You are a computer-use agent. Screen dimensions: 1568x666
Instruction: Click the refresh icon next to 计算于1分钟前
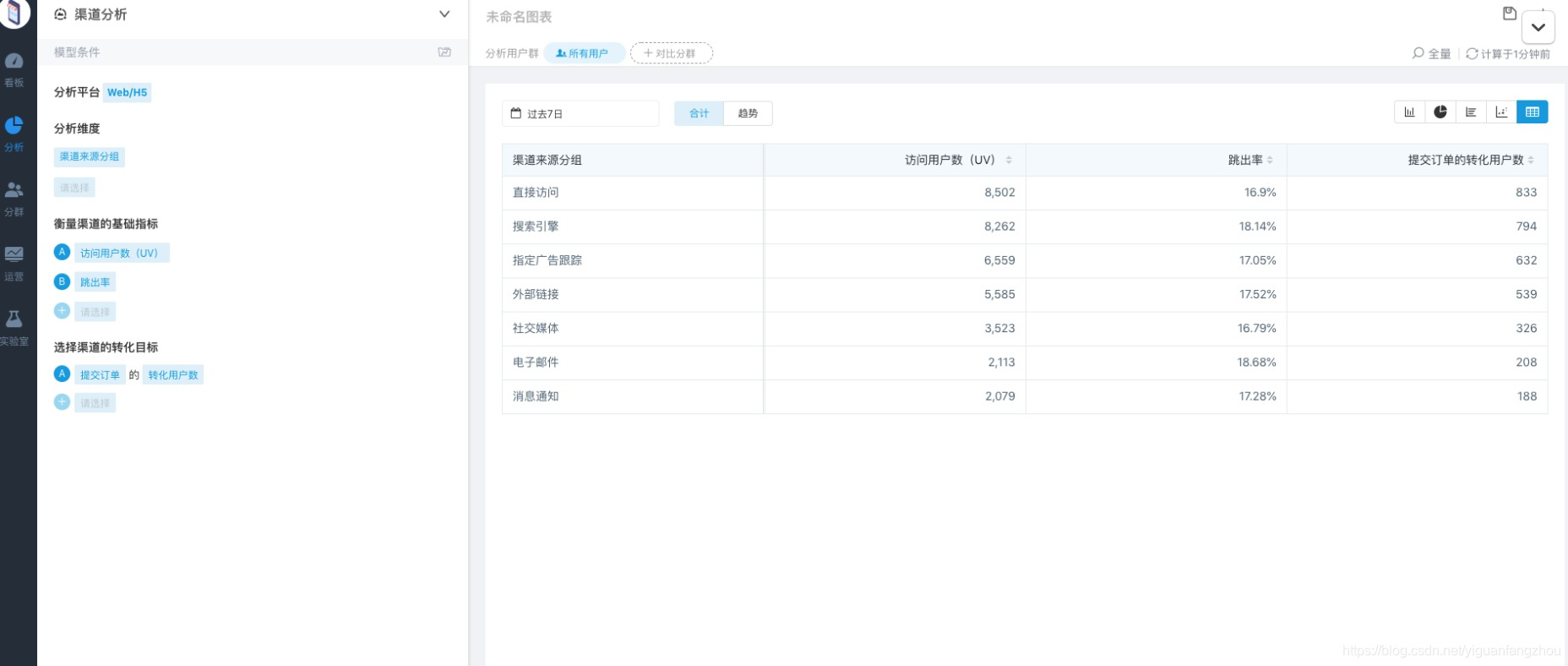click(x=1472, y=53)
